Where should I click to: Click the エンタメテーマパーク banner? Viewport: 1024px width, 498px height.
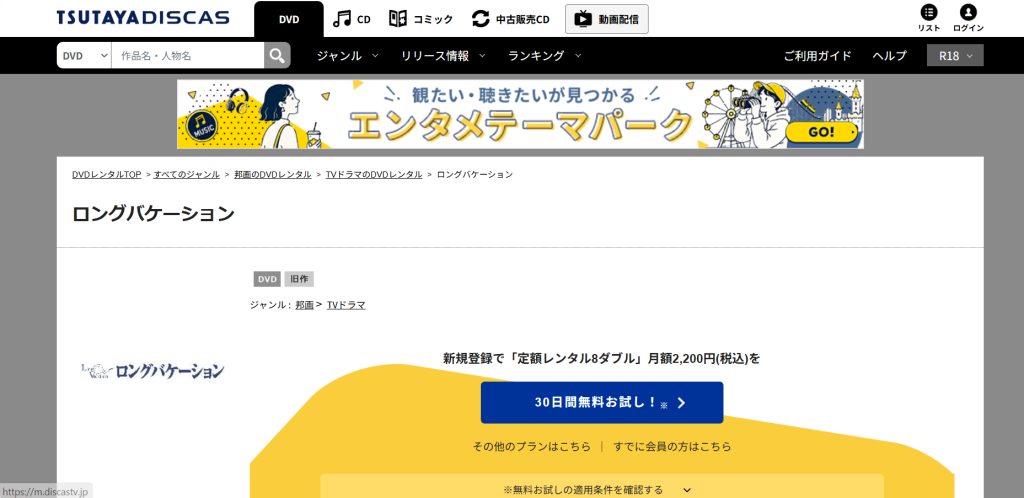[520, 114]
